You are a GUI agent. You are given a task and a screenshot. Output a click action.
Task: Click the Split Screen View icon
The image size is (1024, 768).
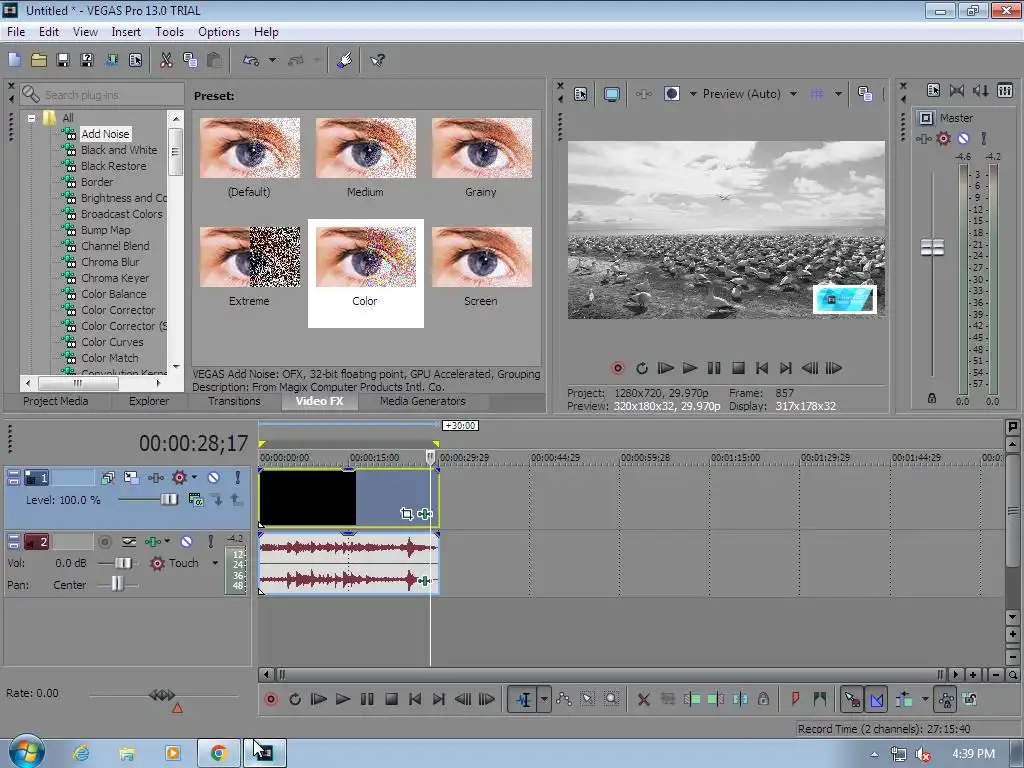[x=671, y=94]
